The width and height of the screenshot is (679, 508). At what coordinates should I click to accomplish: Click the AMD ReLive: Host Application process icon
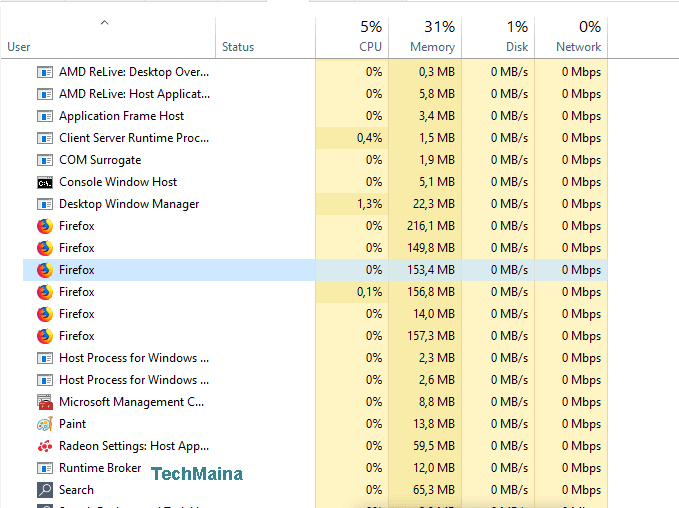[x=45, y=94]
